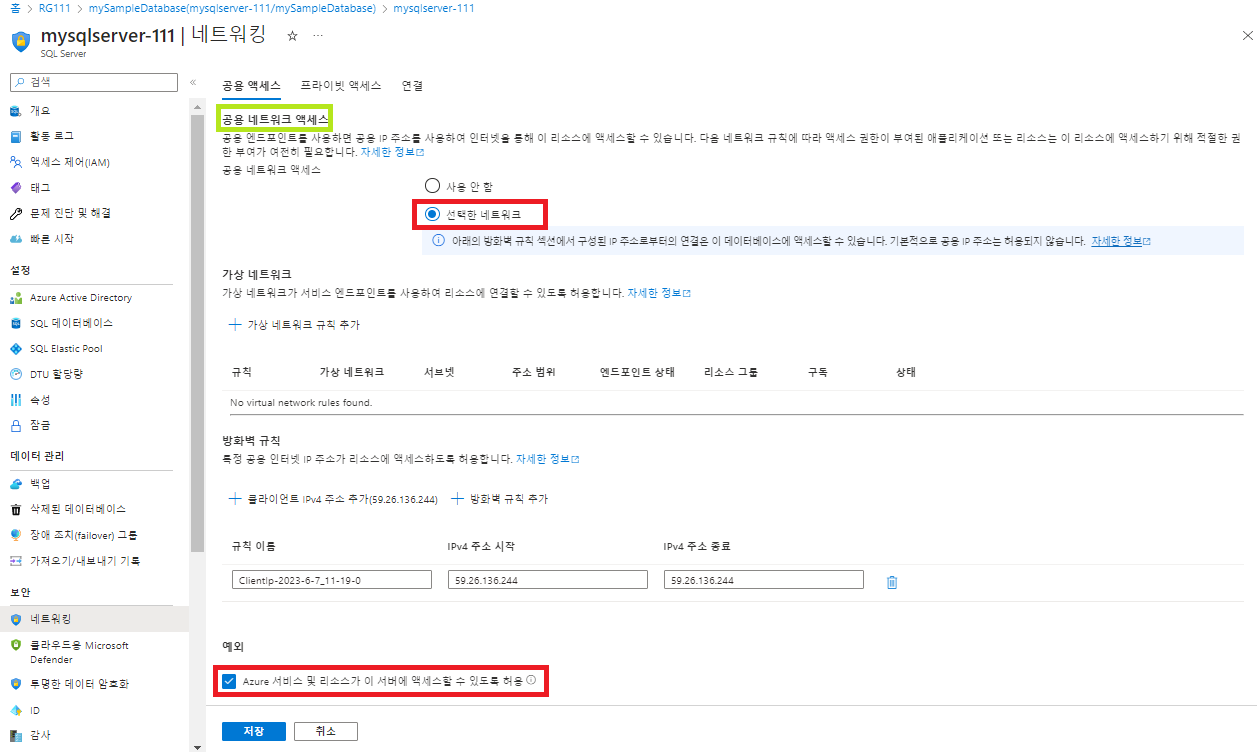The width and height of the screenshot is (1257, 752).
Task: Click the sidebar 검색 search field
Action: point(93,82)
